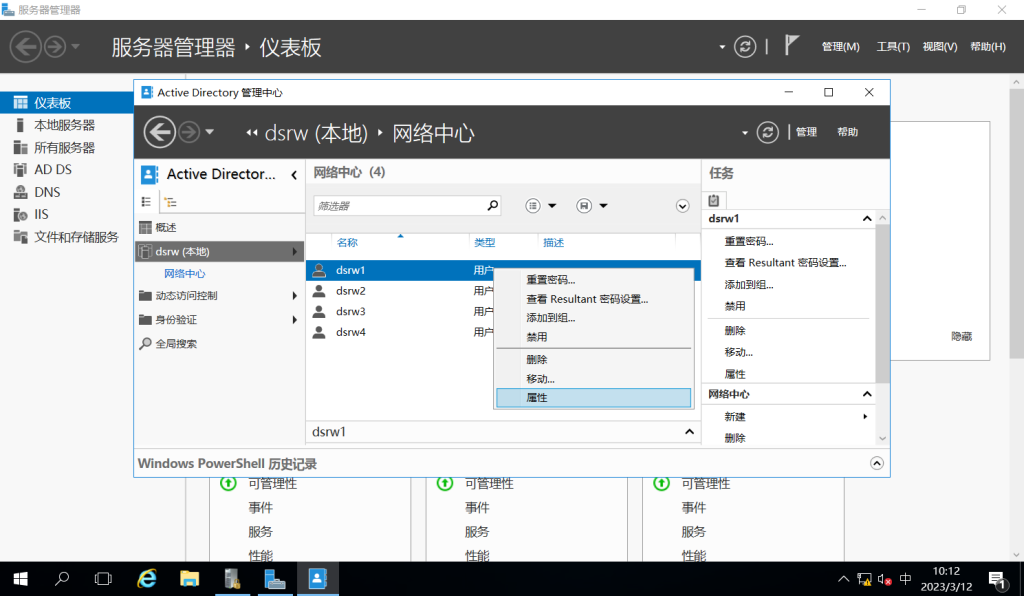This screenshot has width=1024, height=596.
Task: Collapse the 网络中心 tasks section
Action: click(x=867, y=394)
